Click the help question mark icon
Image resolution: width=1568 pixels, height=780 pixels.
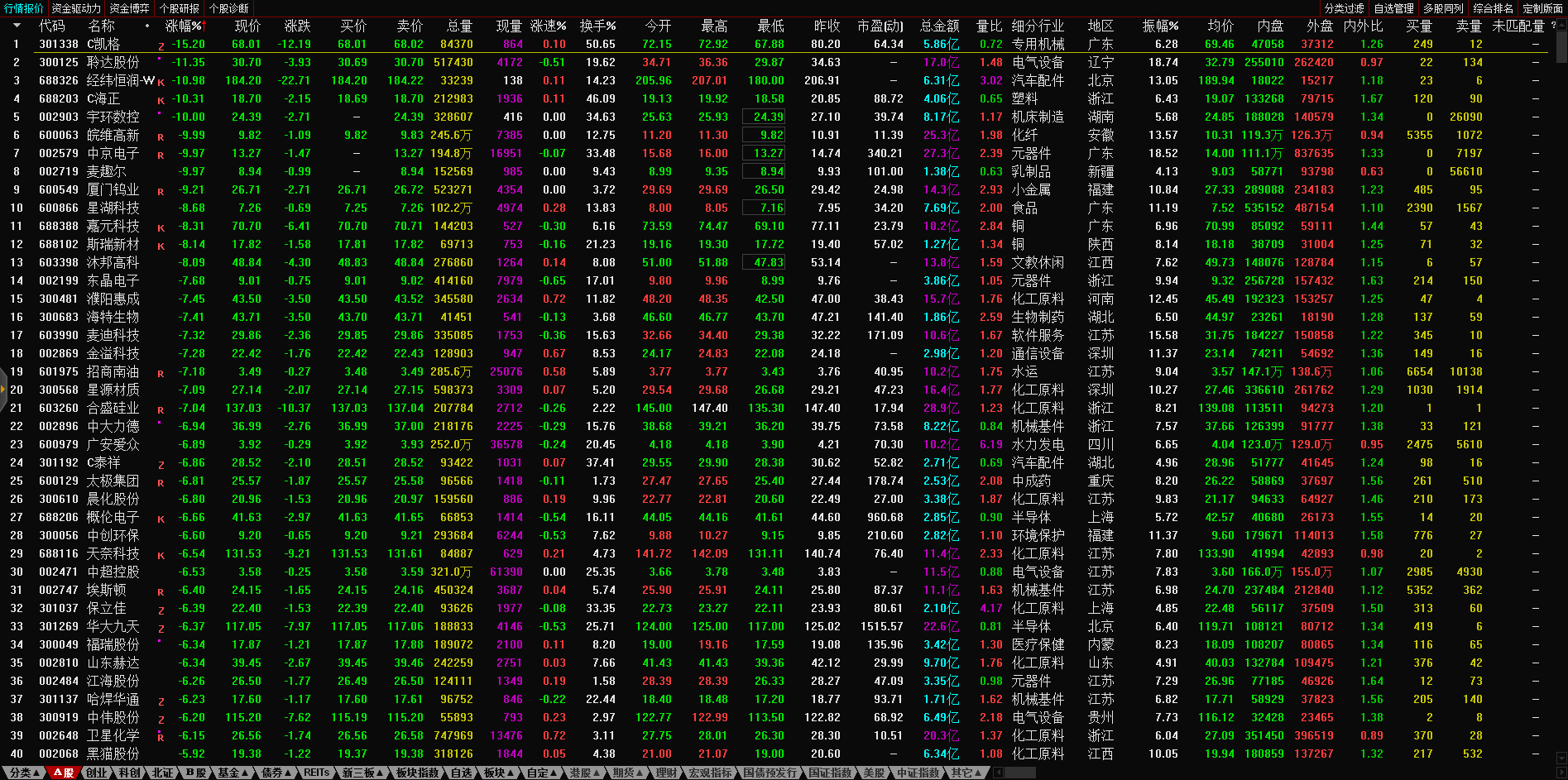point(1553,26)
